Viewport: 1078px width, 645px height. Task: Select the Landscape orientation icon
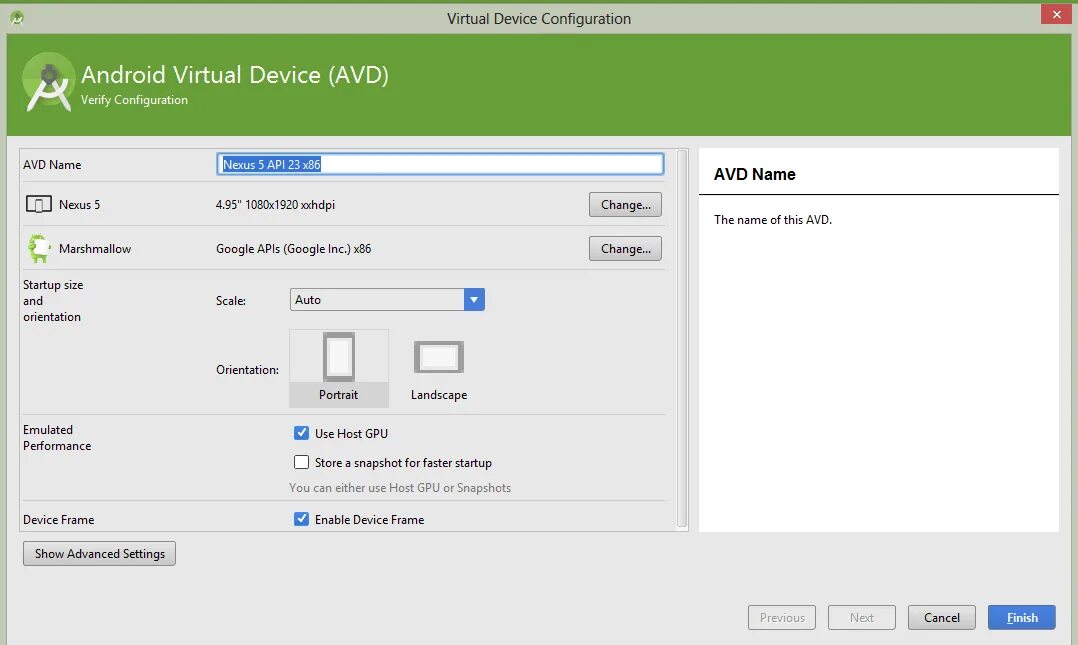pyautogui.click(x=439, y=357)
